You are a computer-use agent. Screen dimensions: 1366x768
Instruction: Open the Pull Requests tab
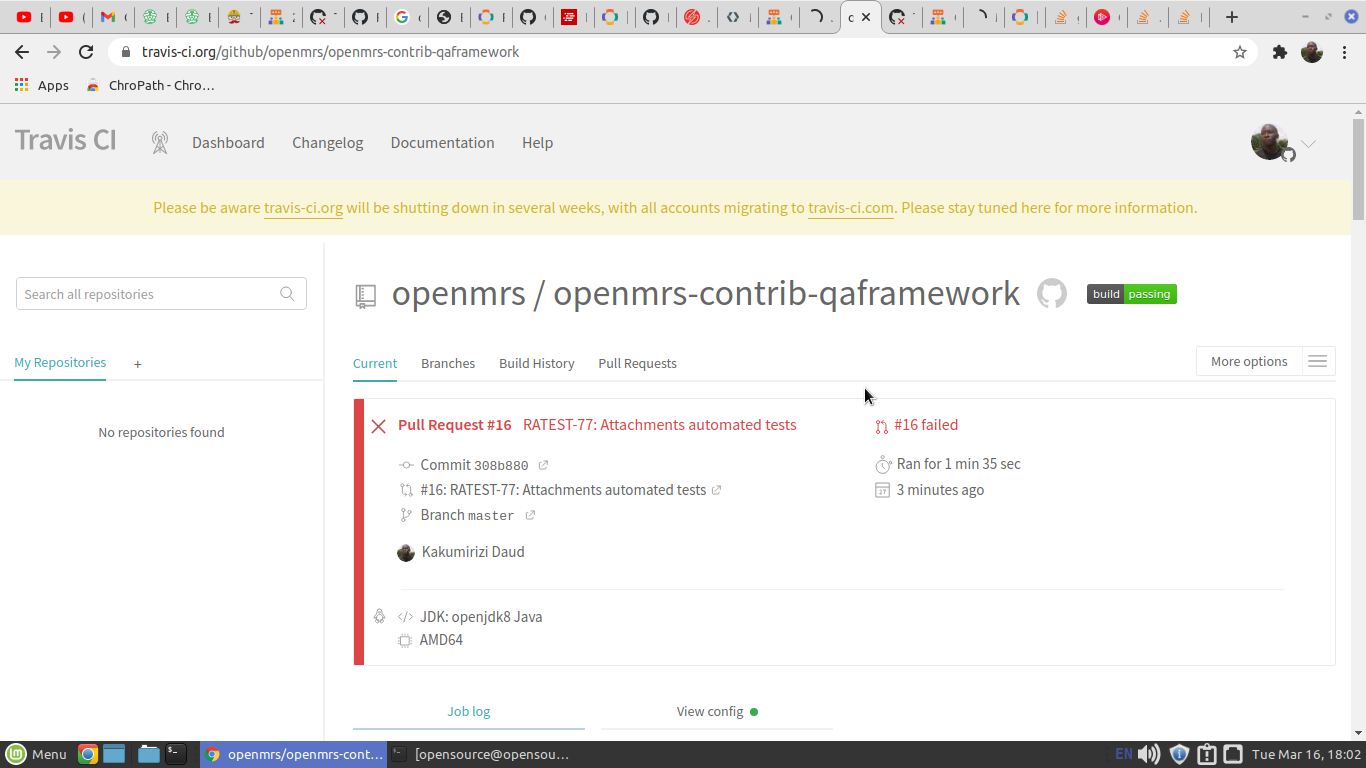(x=637, y=363)
